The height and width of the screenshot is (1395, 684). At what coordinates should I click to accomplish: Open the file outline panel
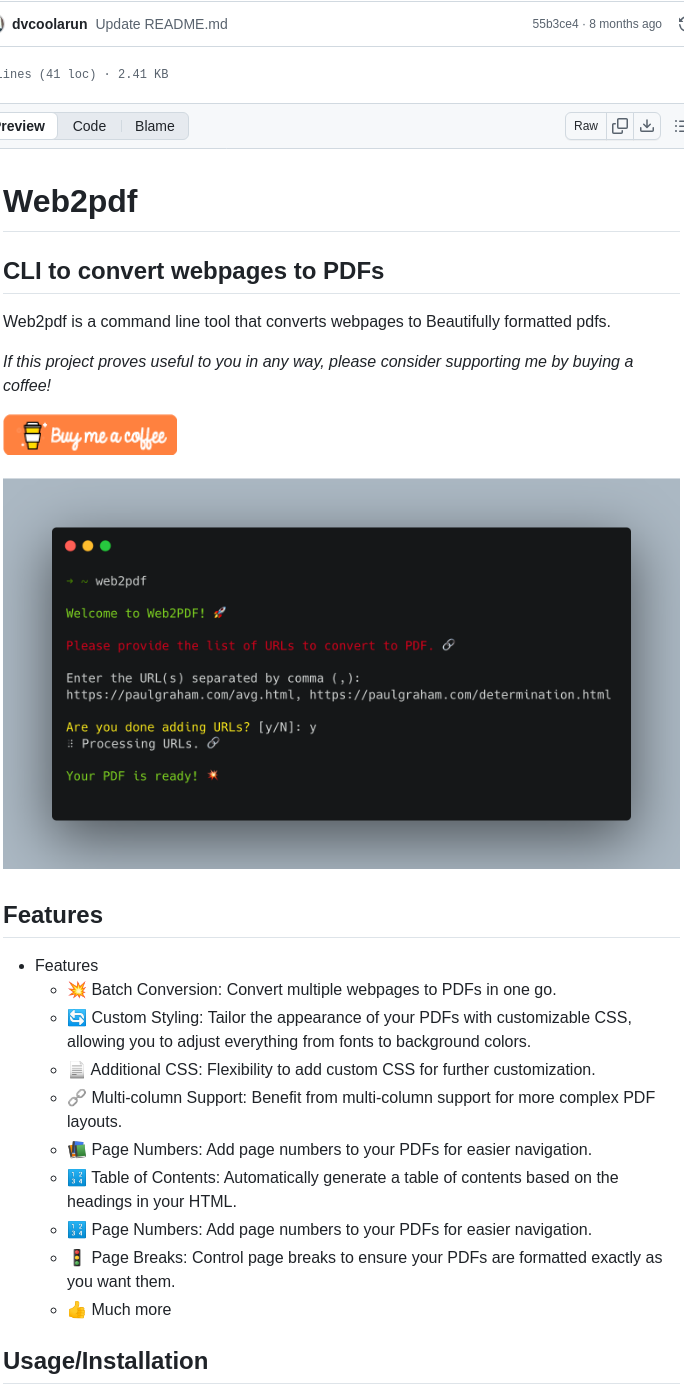click(679, 126)
